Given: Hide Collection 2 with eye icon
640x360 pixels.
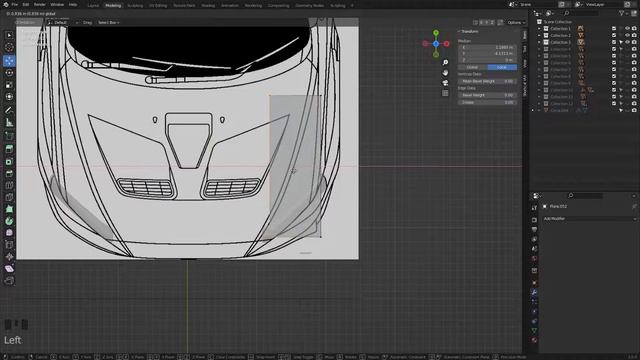Looking at the screenshot, I should pyautogui.click(x=627, y=36).
